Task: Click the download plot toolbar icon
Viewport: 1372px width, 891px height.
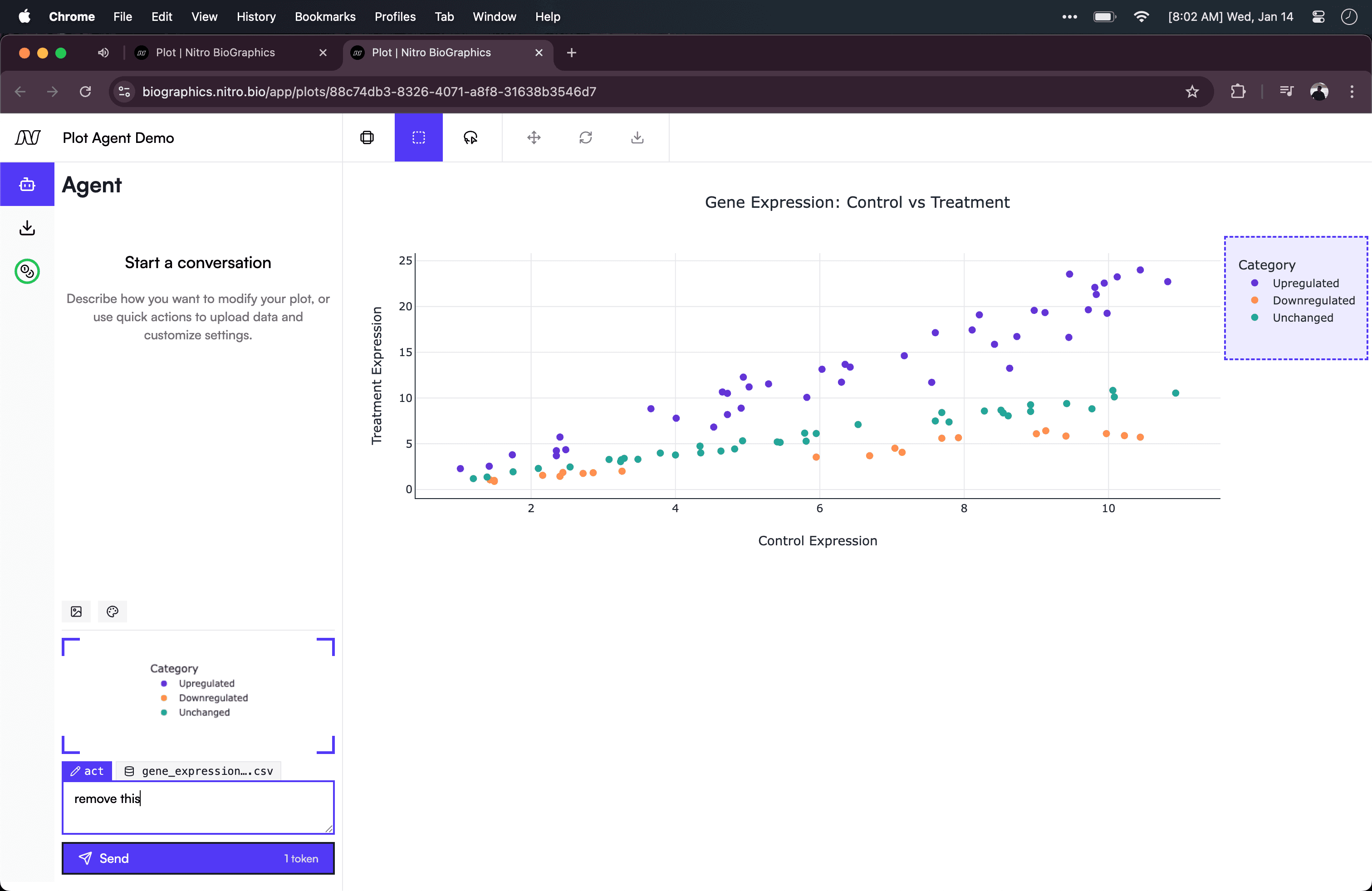Action: (637, 137)
